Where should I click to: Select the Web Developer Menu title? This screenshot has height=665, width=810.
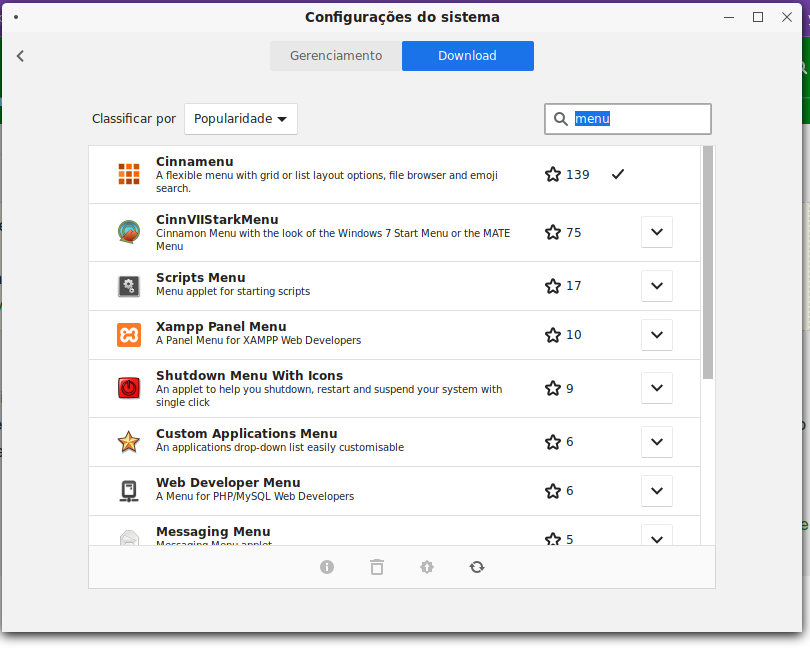(228, 483)
